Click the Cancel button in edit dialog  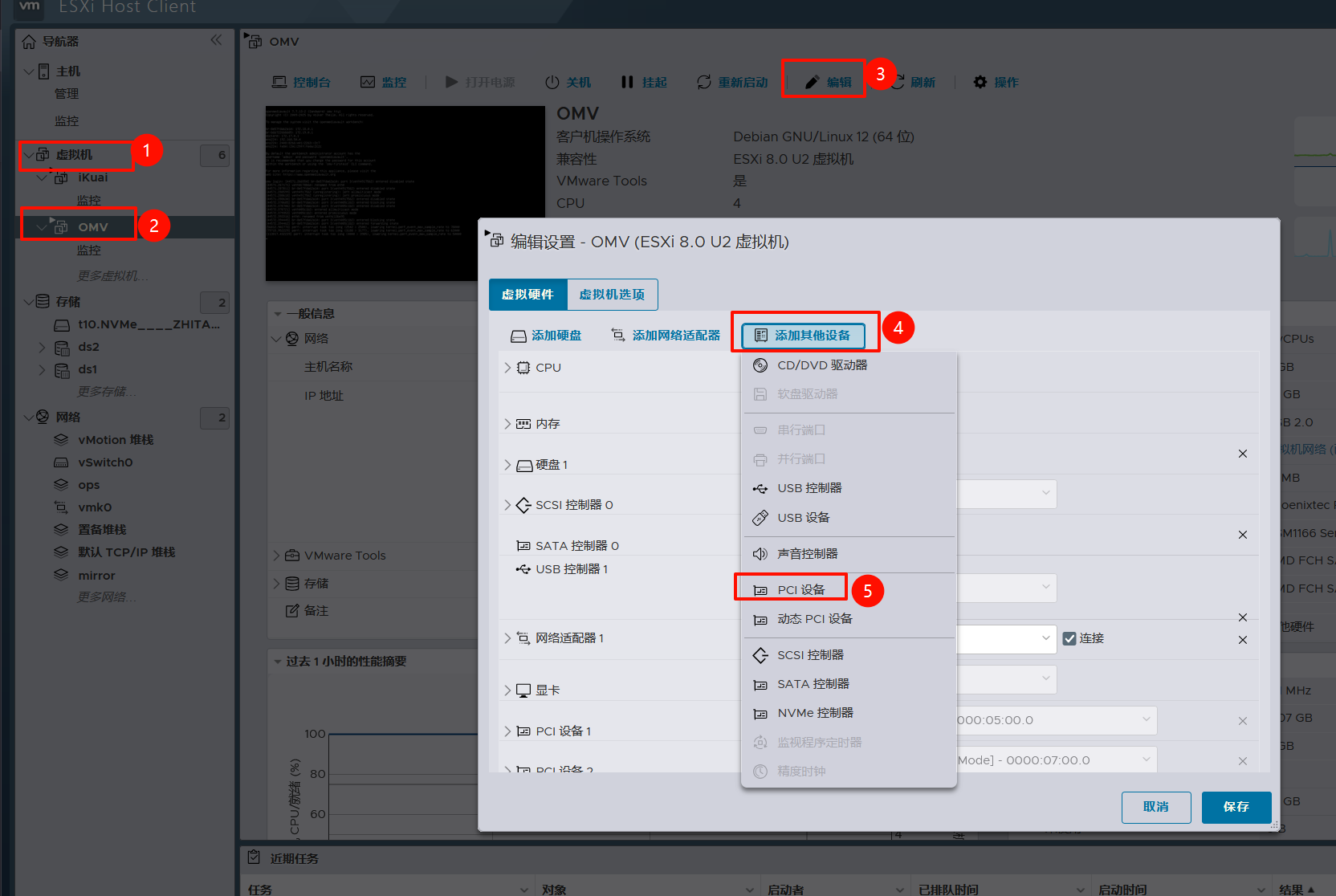(x=1156, y=807)
